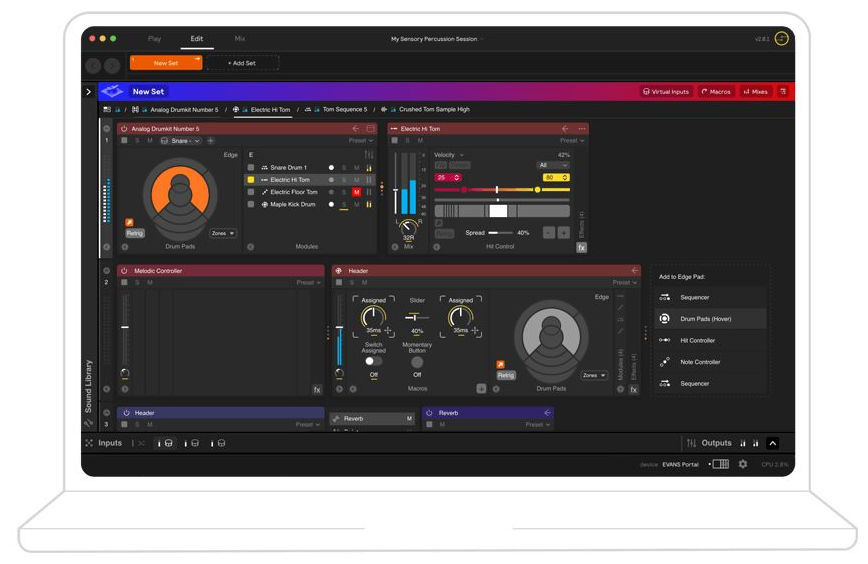The width and height of the screenshot is (868, 564).
Task: Toggle the Switch Assigned macro switch
Action: tap(373, 361)
